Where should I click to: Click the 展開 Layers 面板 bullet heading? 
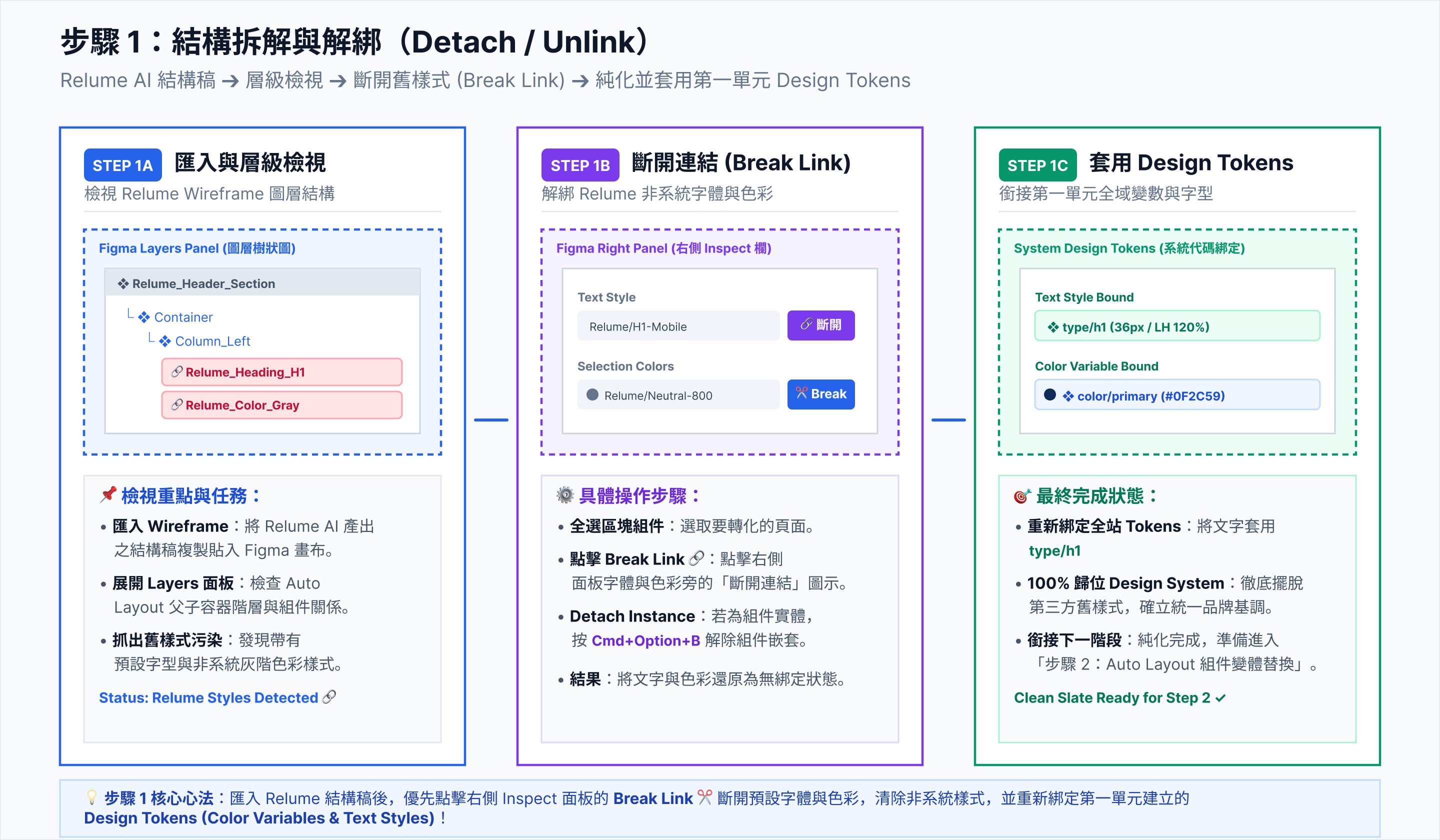click(x=173, y=583)
